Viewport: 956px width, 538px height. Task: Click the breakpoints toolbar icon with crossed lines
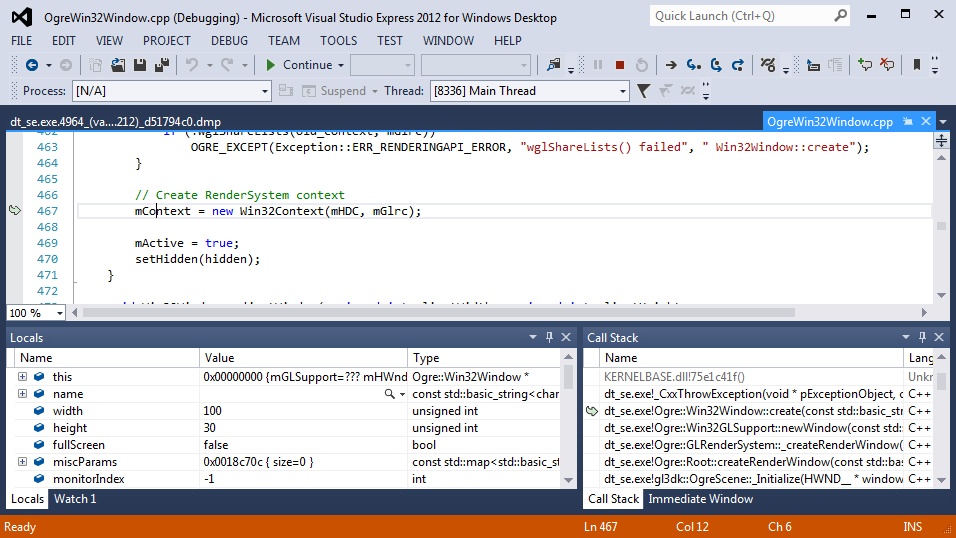[768, 65]
